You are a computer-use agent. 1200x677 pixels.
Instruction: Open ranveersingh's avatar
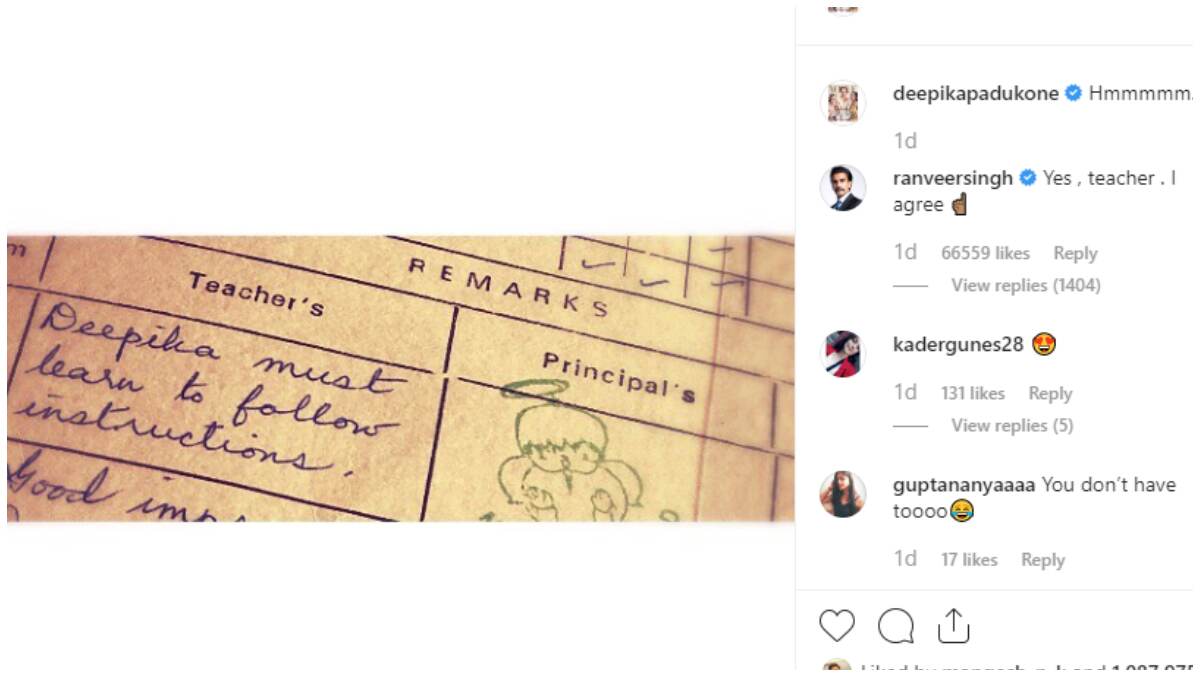842,188
